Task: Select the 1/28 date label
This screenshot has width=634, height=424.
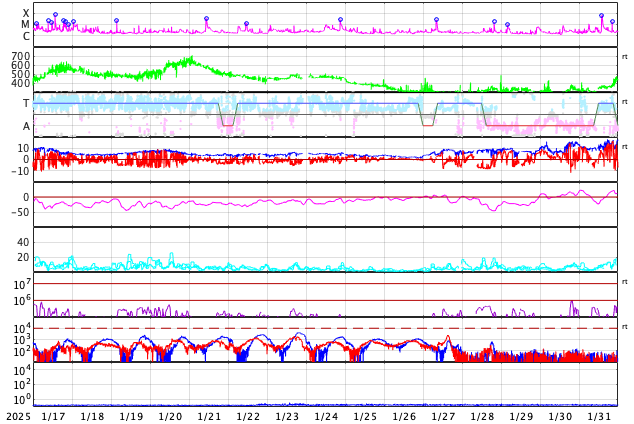Action: [482, 416]
